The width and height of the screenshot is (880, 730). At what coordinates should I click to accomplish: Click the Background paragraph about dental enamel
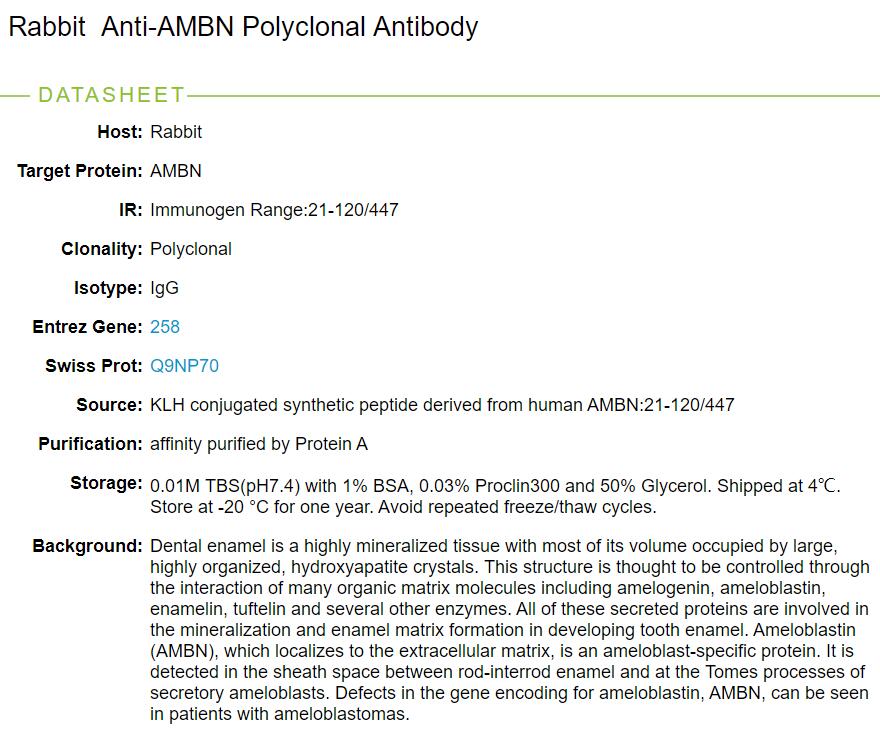pos(509,630)
